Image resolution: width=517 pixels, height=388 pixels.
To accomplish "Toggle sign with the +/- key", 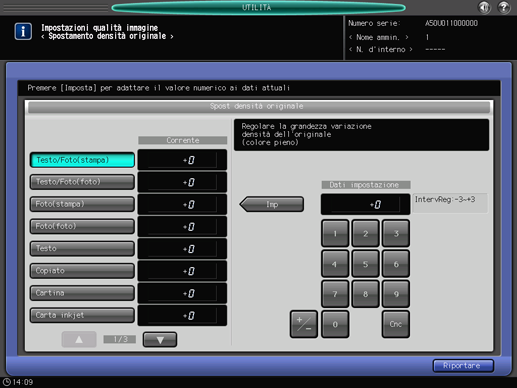I will click(304, 324).
